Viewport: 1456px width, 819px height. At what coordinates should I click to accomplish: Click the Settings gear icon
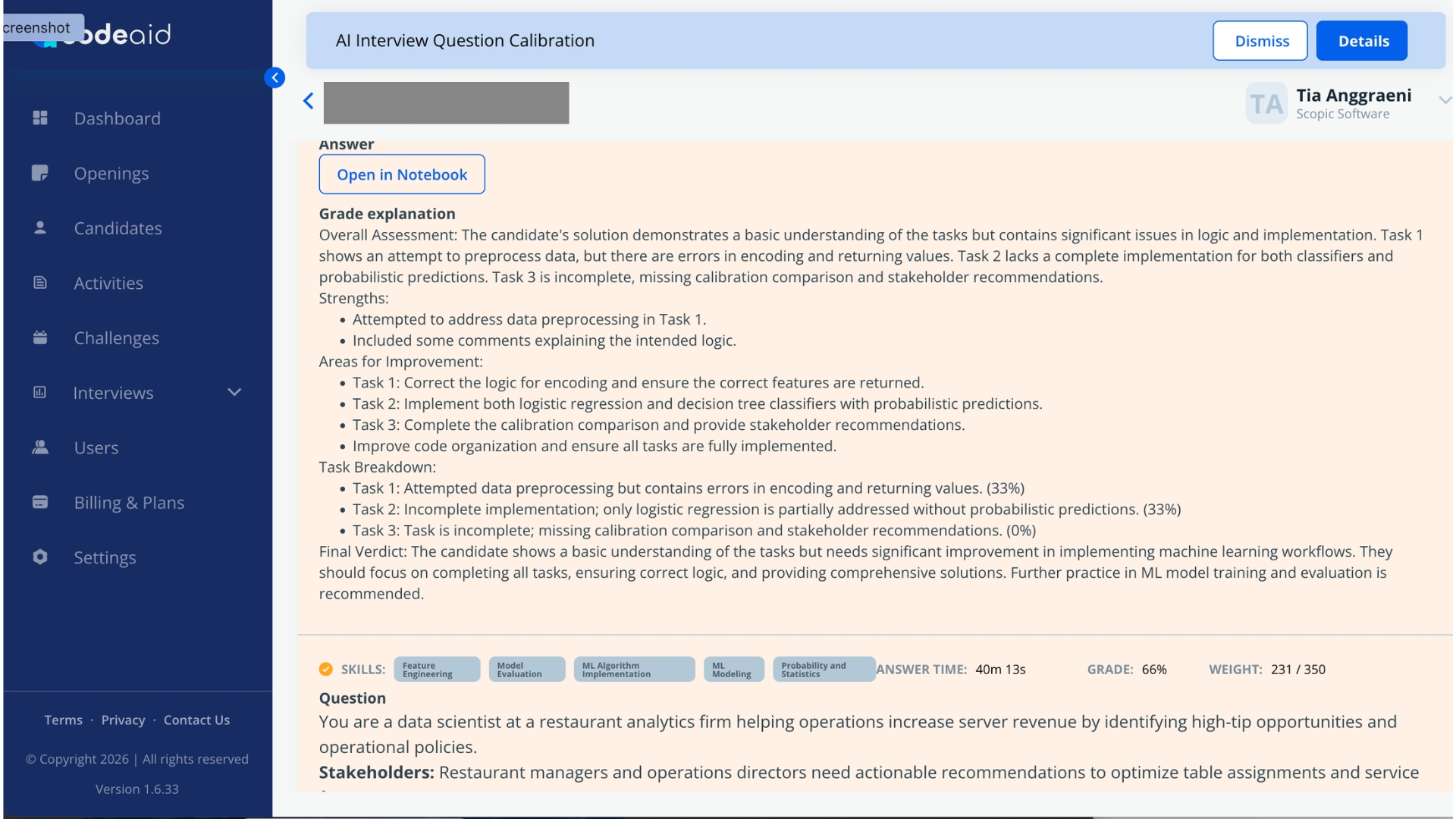pos(40,557)
